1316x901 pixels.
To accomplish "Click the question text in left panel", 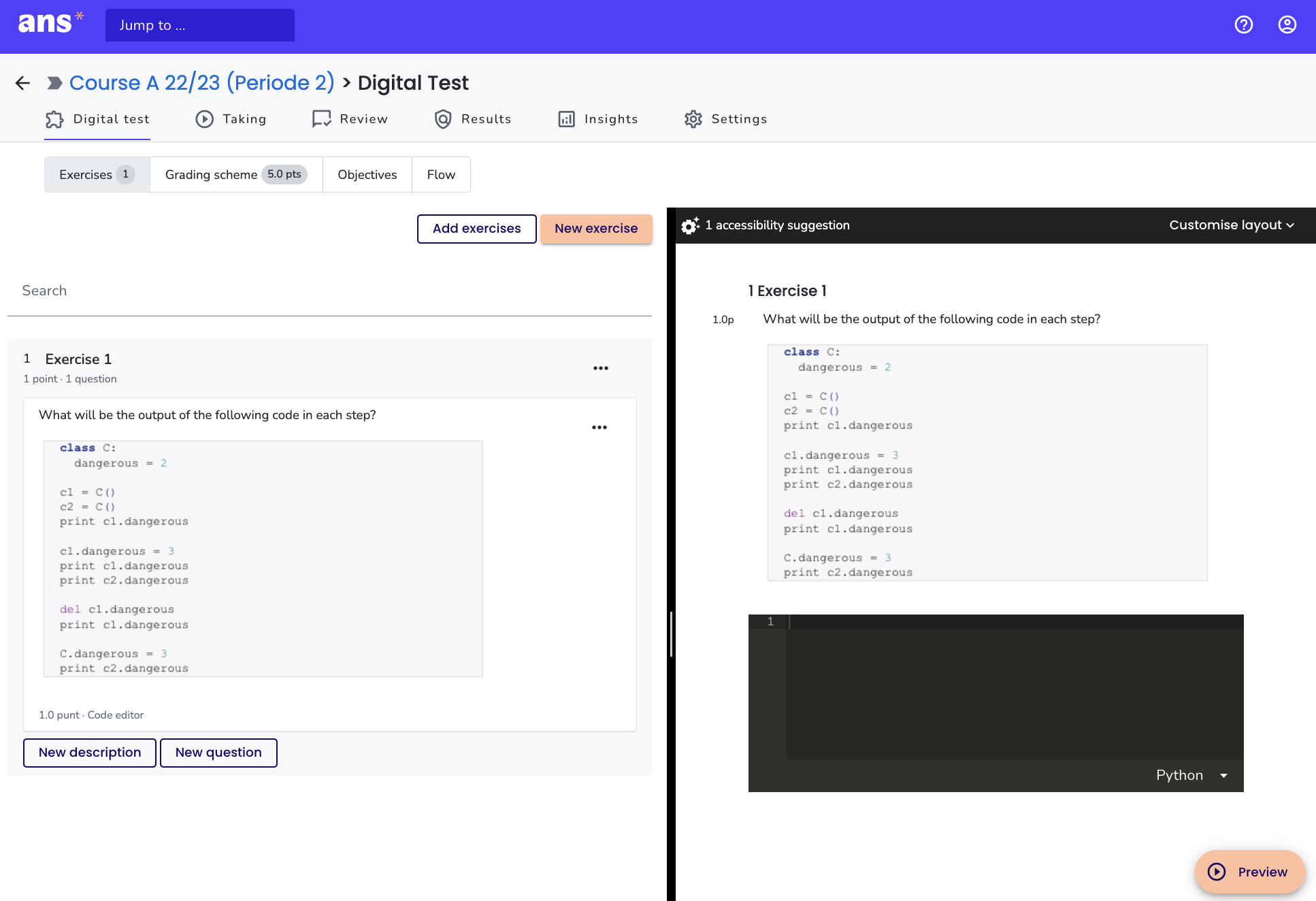I will [208, 415].
